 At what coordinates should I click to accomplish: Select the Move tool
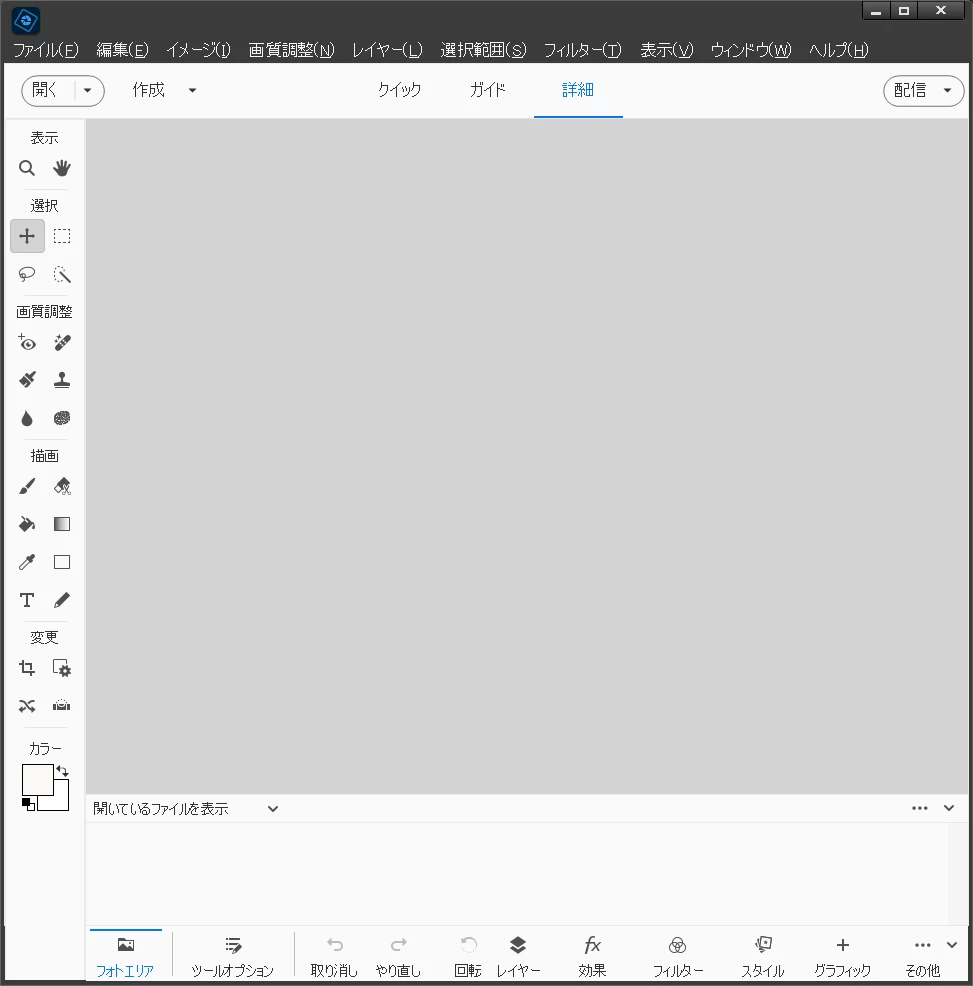[27, 236]
